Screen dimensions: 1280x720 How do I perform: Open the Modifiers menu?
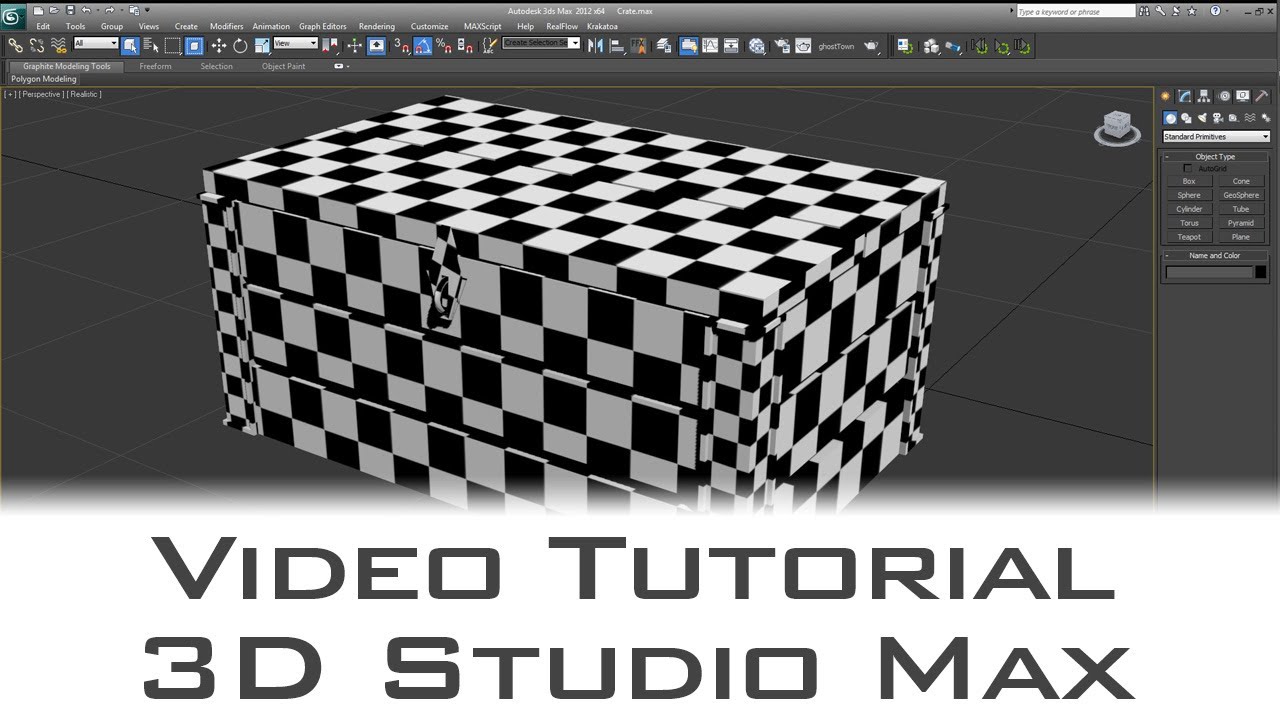click(x=227, y=26)
